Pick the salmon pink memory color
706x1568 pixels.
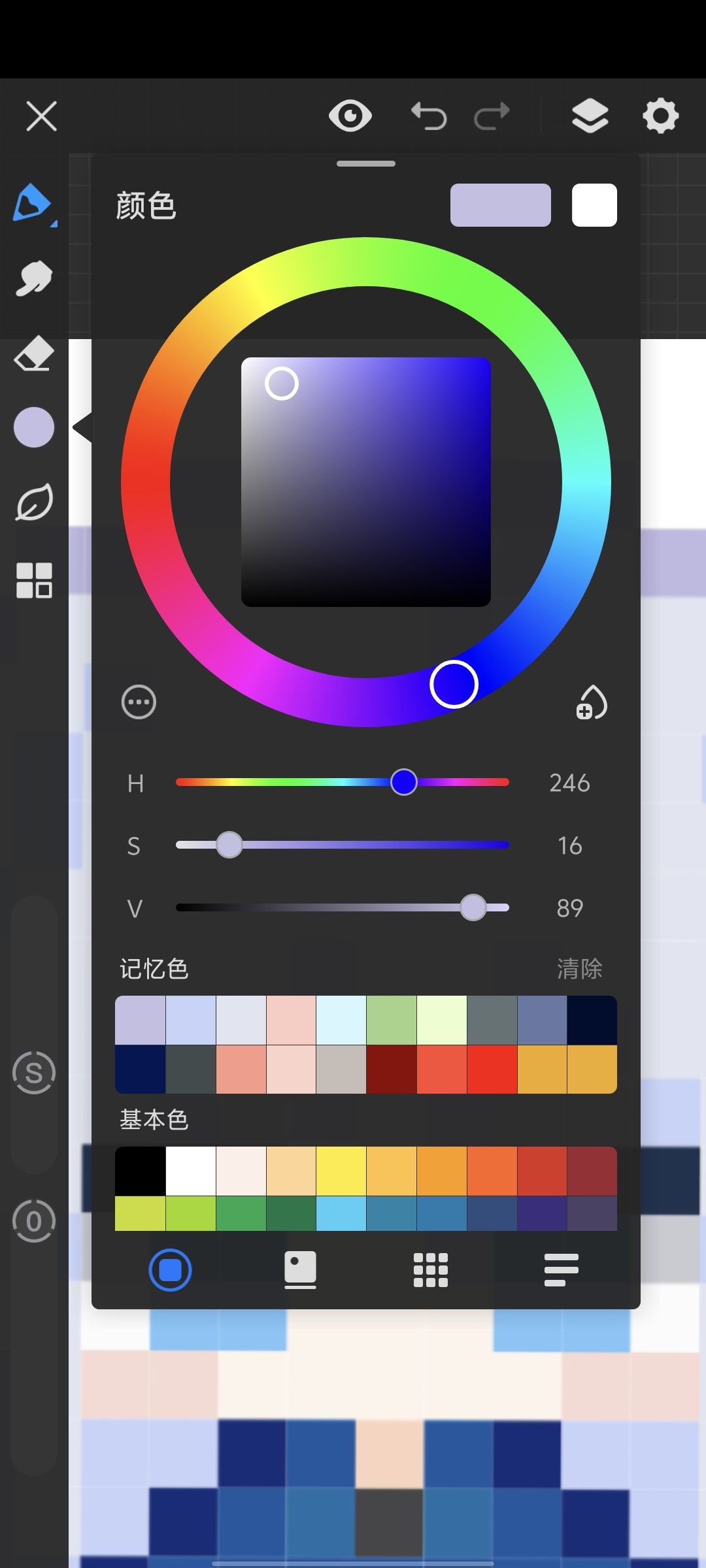coord(241,1070)
